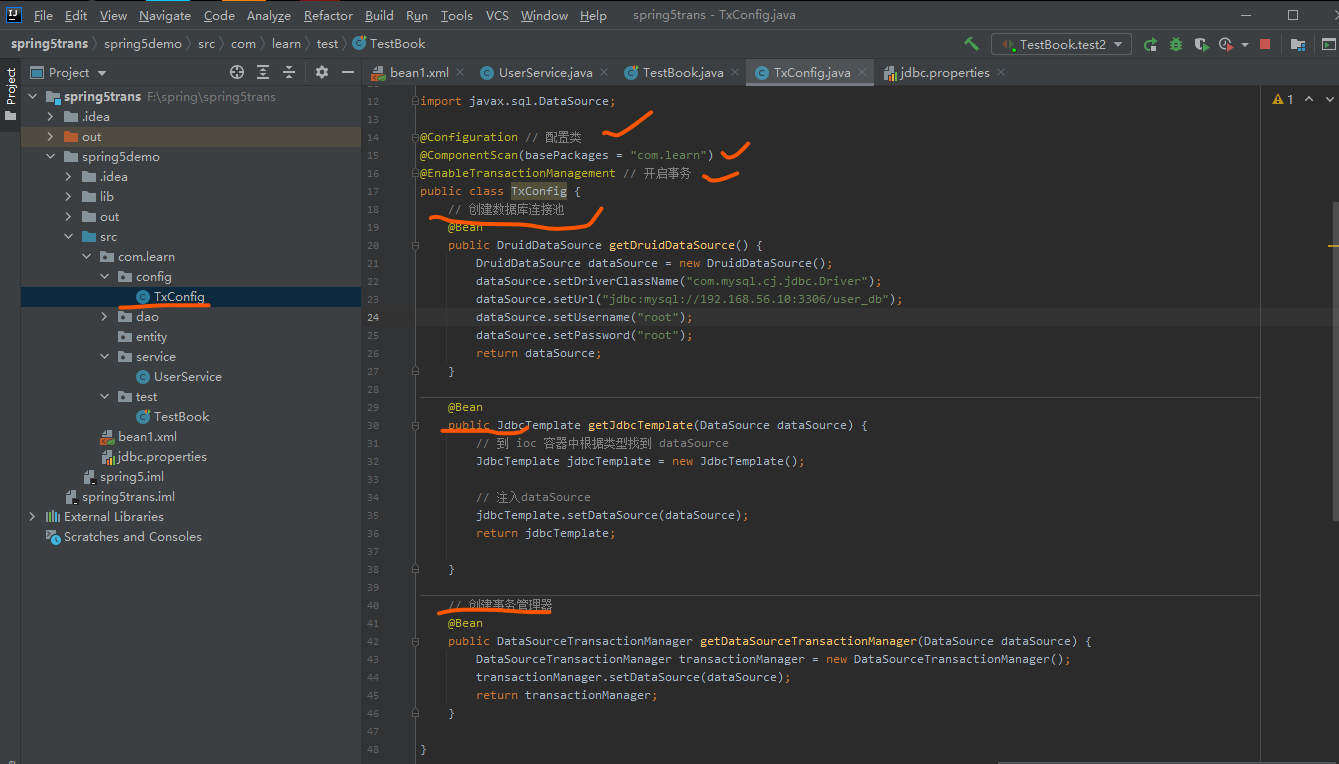Open the VCS menu
Screen dimensions: 1339x764
pyautogui.click(x=497, y=15)
